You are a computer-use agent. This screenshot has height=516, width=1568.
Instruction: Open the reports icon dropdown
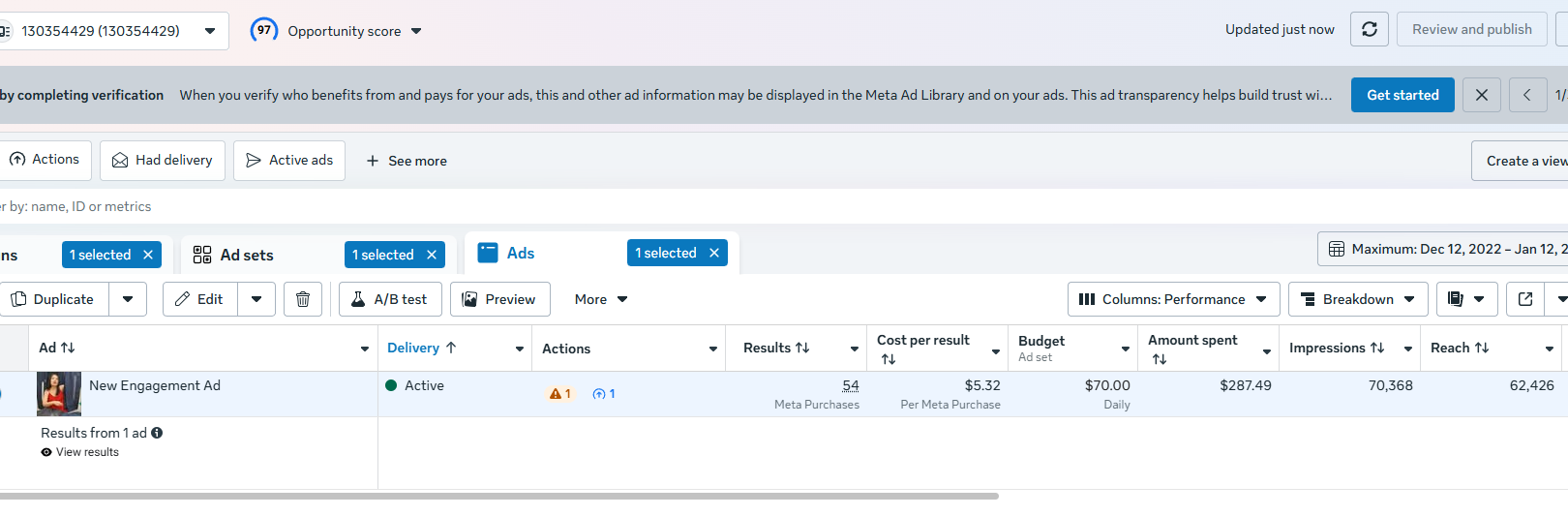1466,299
